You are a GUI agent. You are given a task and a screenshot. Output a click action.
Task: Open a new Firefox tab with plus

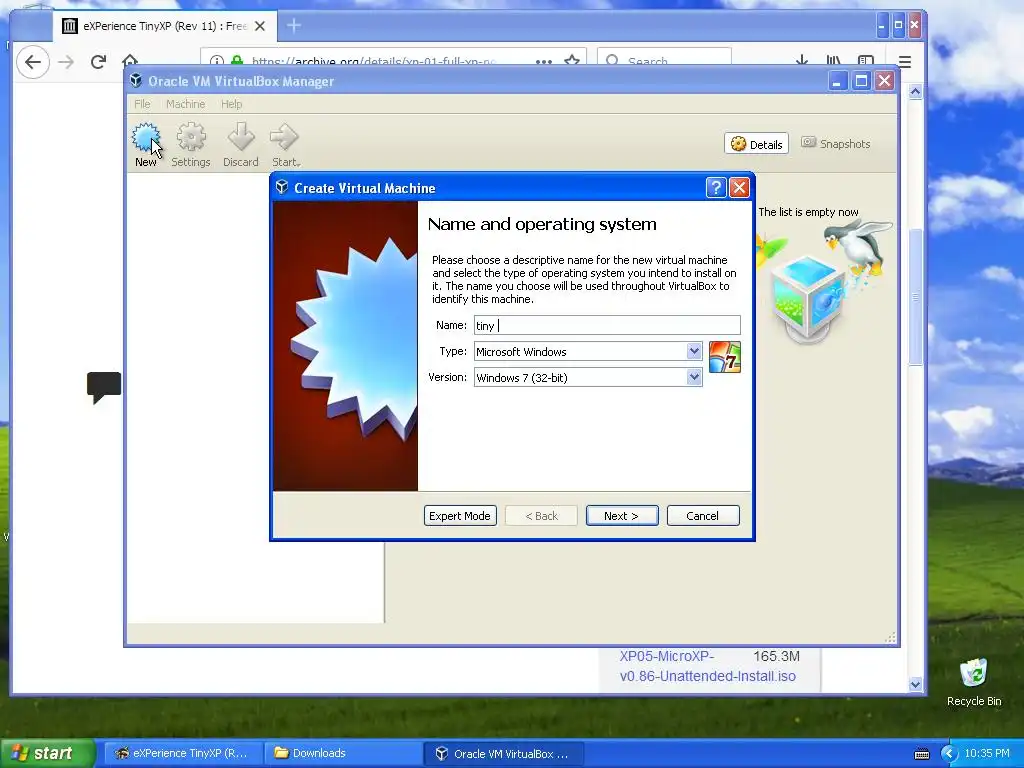[x=294, y=25]
